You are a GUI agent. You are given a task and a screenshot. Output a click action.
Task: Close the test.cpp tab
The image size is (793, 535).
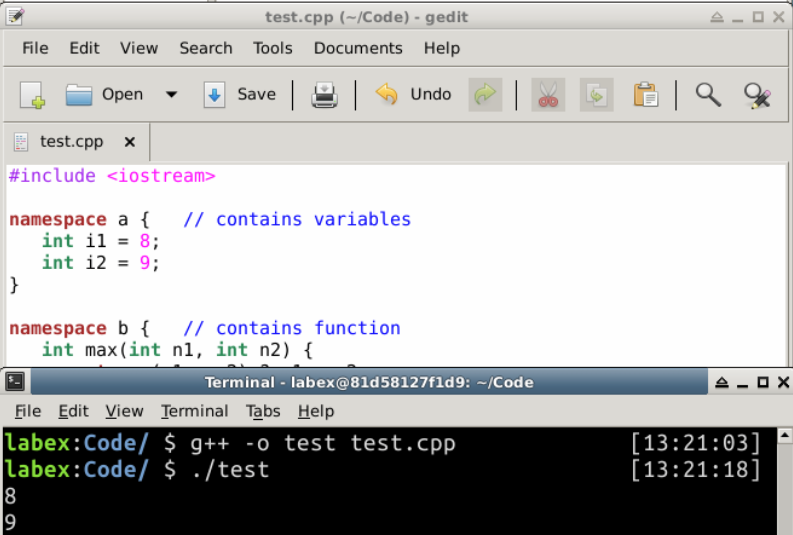[129, 142]
